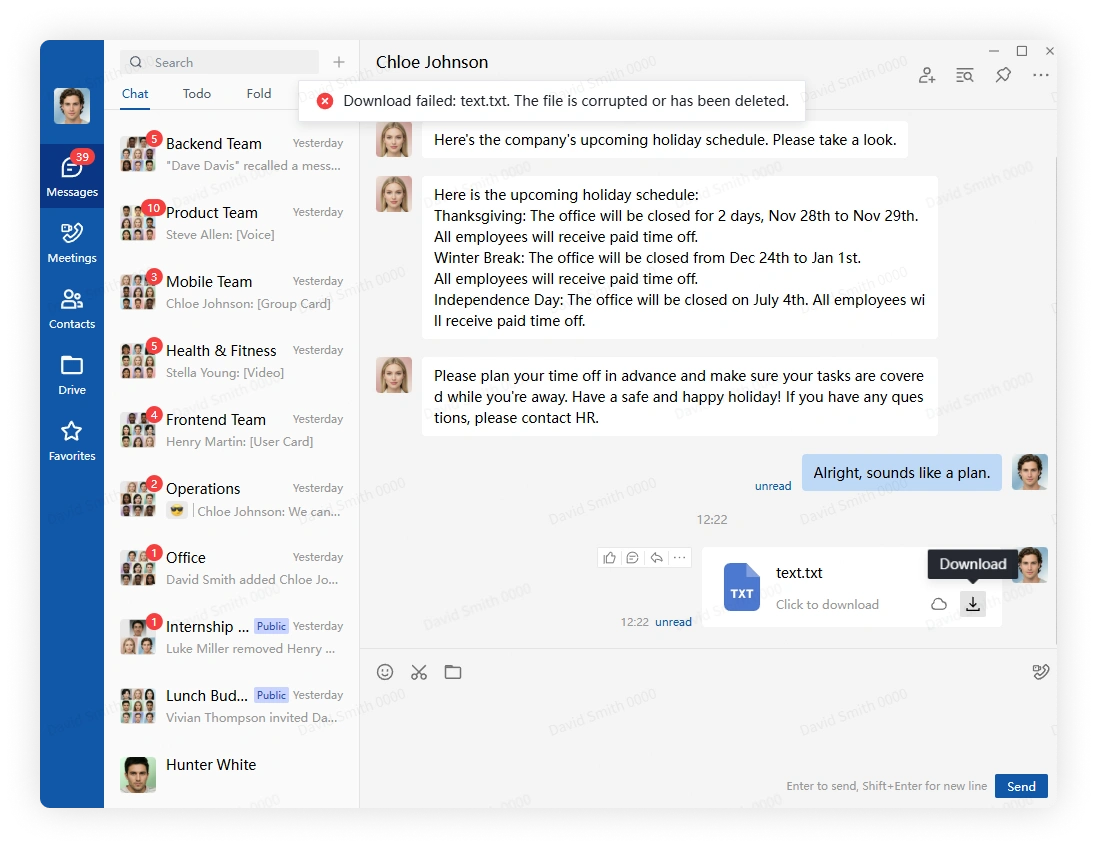Open the emoji picker
This screenshot has width=1097, height=848.
coord(385,672)
